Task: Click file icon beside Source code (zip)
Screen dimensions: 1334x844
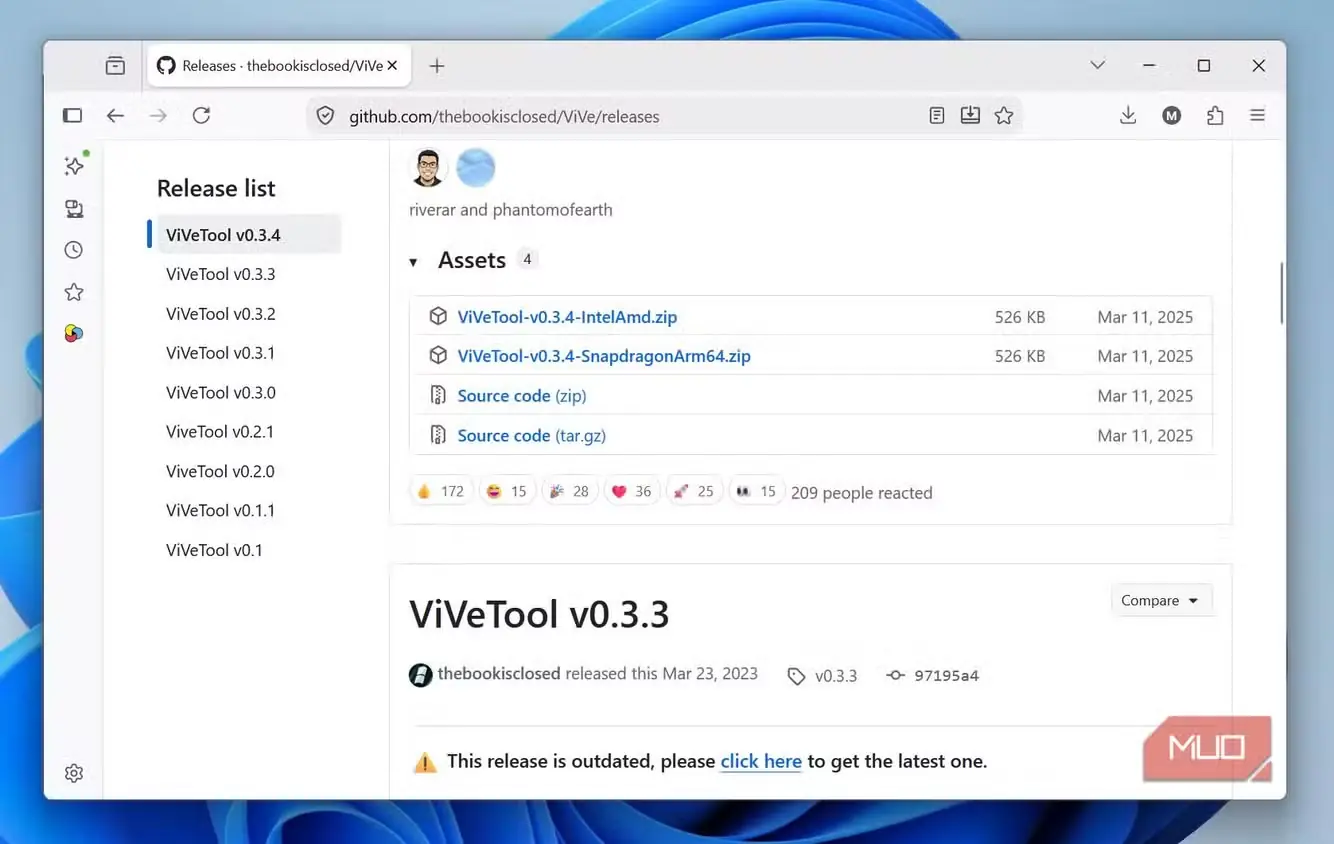Action: (x=438, y=395)
